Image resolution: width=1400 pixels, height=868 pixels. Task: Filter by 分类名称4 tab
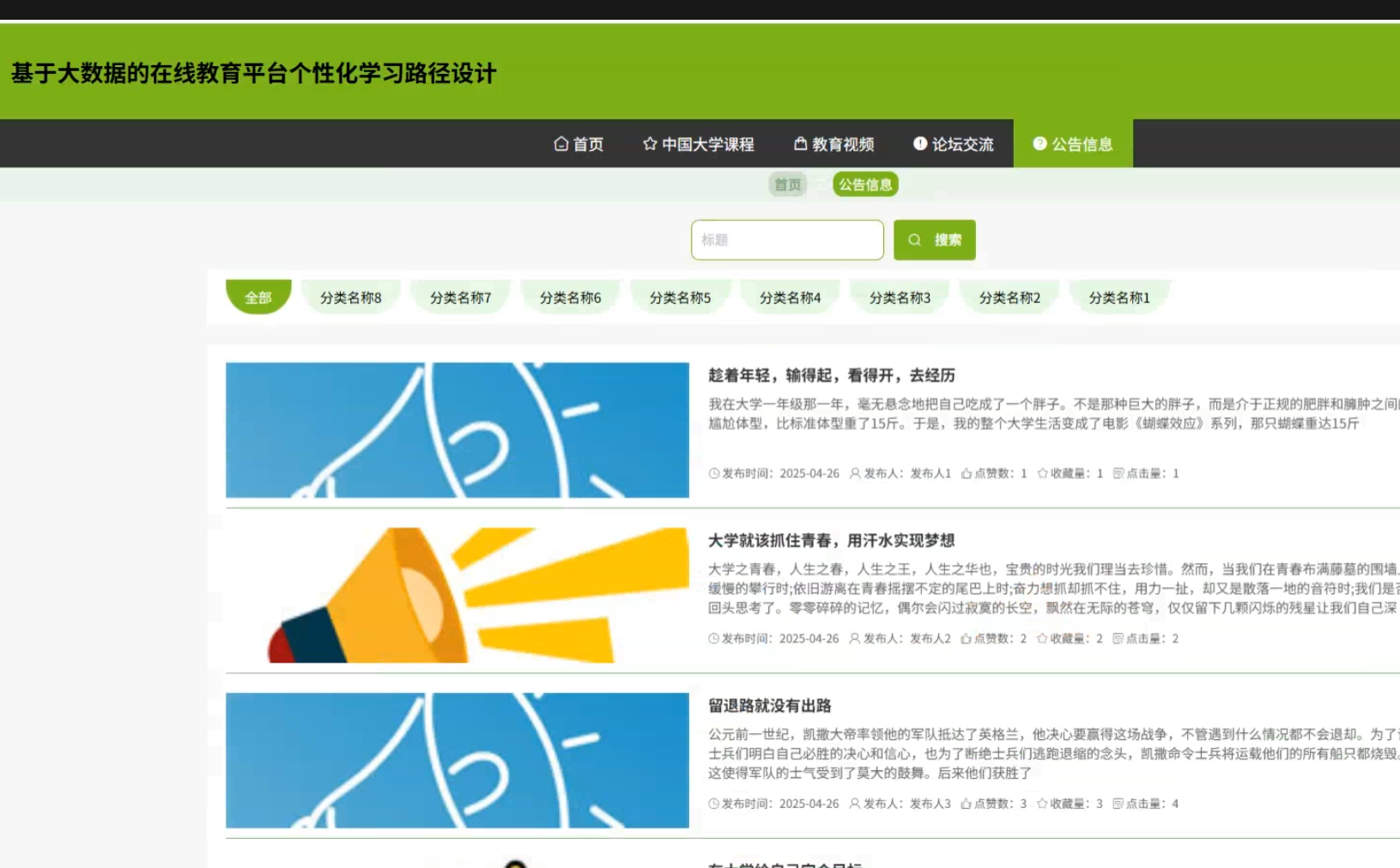point(790,297)
